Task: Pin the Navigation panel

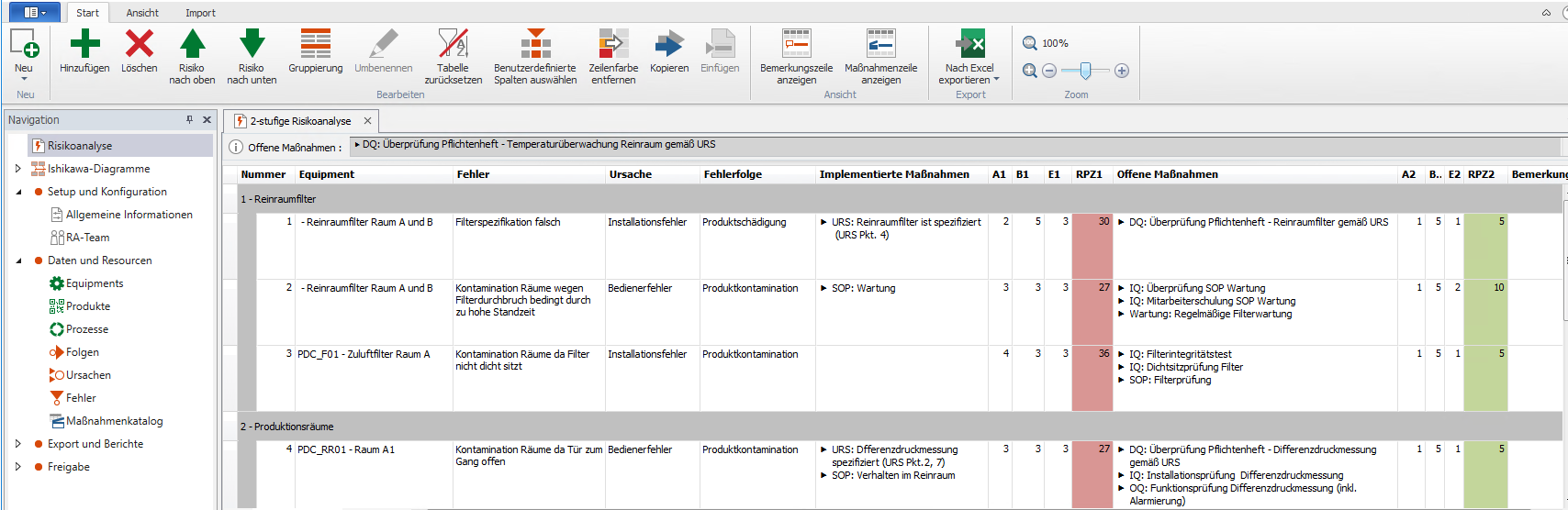Action: pyautogui.click(x=190, y=120)
